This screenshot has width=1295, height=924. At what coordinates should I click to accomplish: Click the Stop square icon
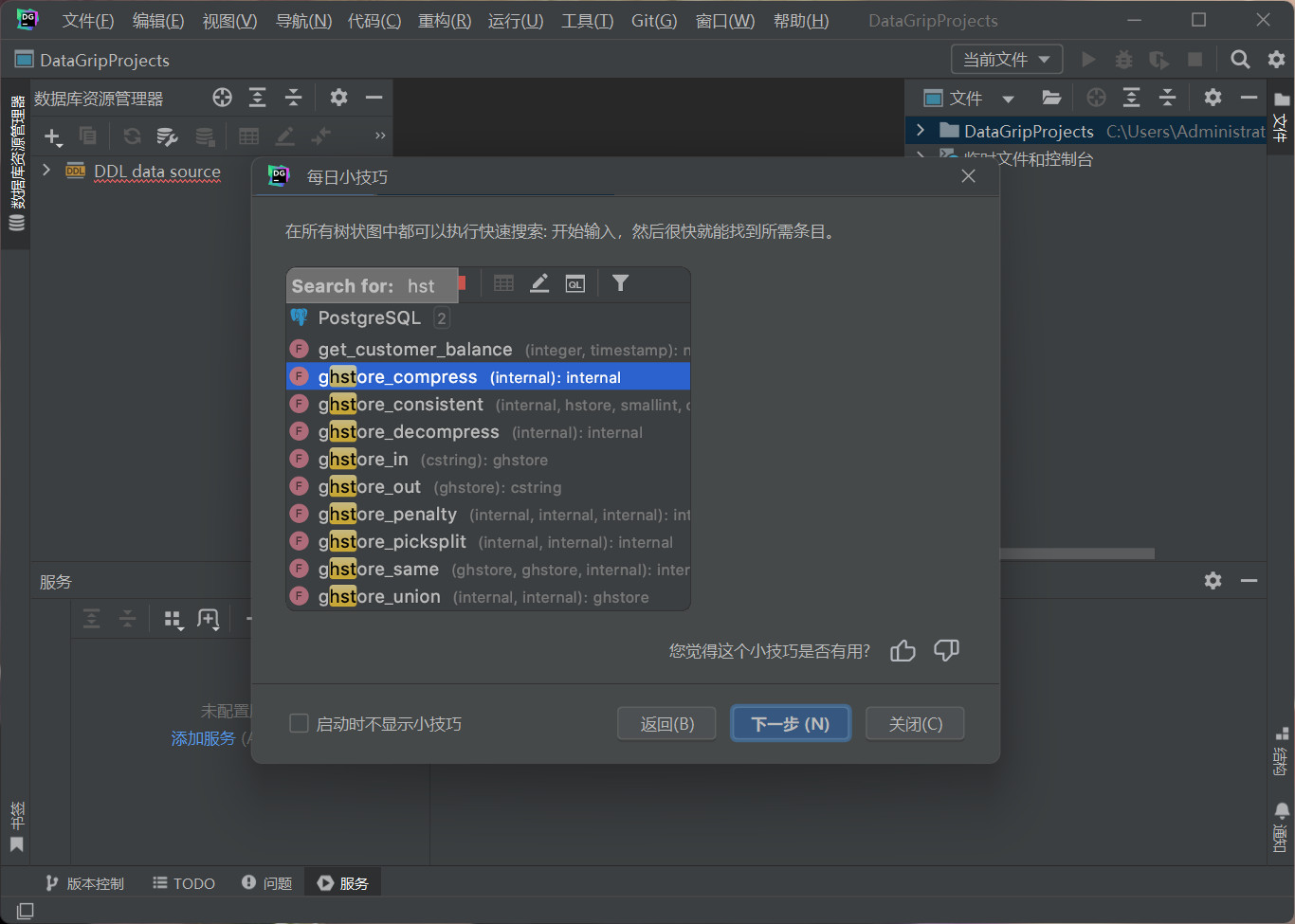(x=1195, y=60)
